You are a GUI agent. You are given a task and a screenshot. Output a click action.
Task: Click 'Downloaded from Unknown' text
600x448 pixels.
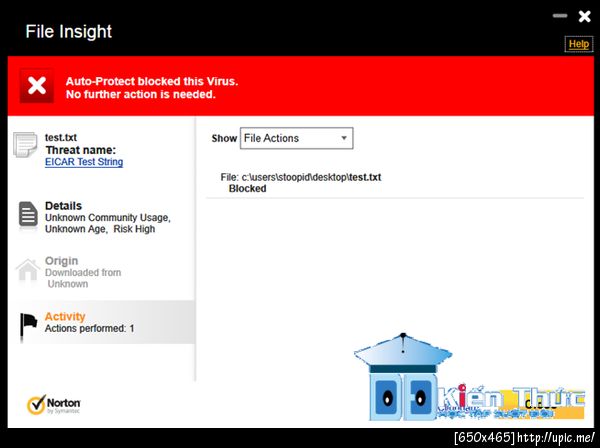pos(83,278)
